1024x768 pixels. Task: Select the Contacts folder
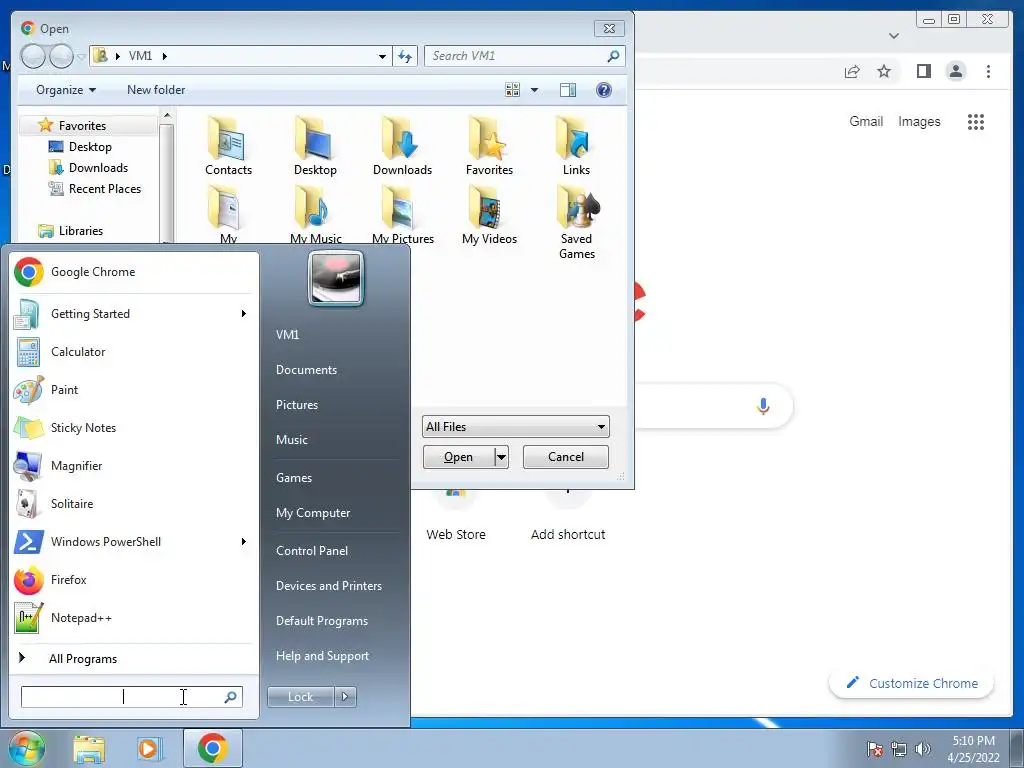[228, 146]
